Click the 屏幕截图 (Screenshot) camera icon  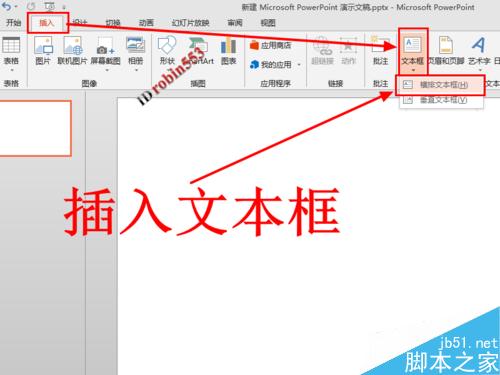pos(105,47)
